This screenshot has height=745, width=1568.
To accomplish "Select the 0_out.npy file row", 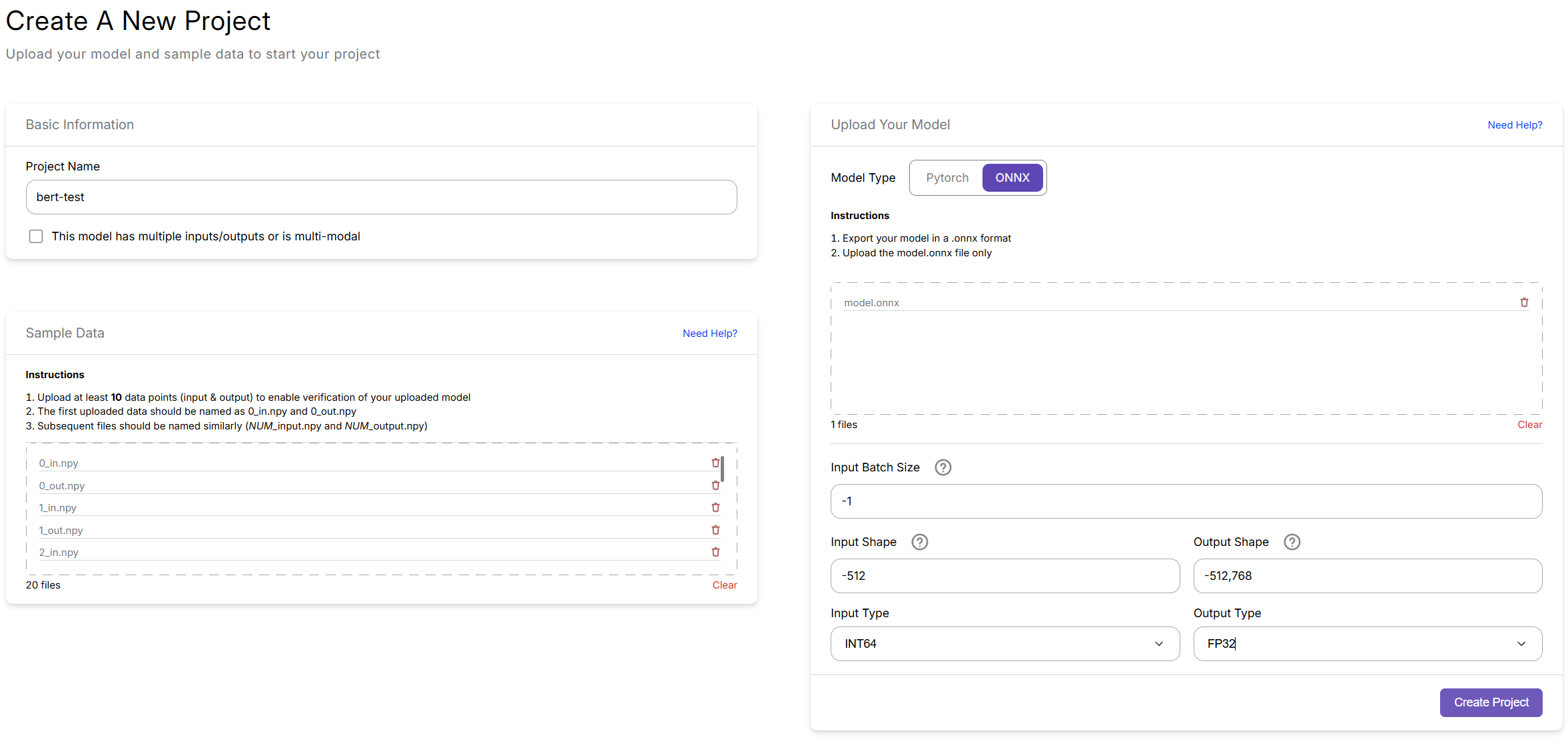I will tap(380, 485).
